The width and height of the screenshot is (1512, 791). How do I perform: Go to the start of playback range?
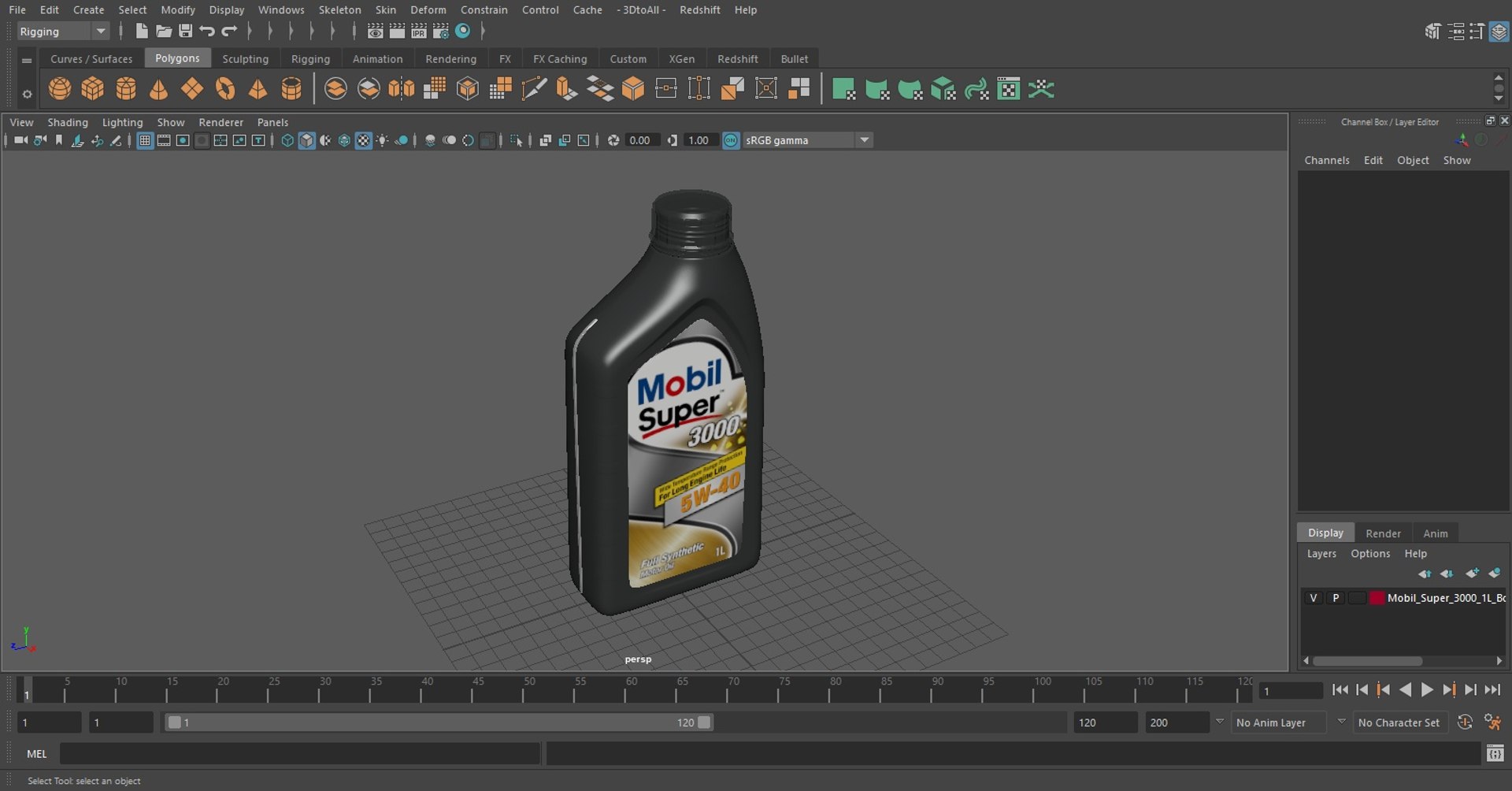pyautogui.click(x=1340, y=690)
